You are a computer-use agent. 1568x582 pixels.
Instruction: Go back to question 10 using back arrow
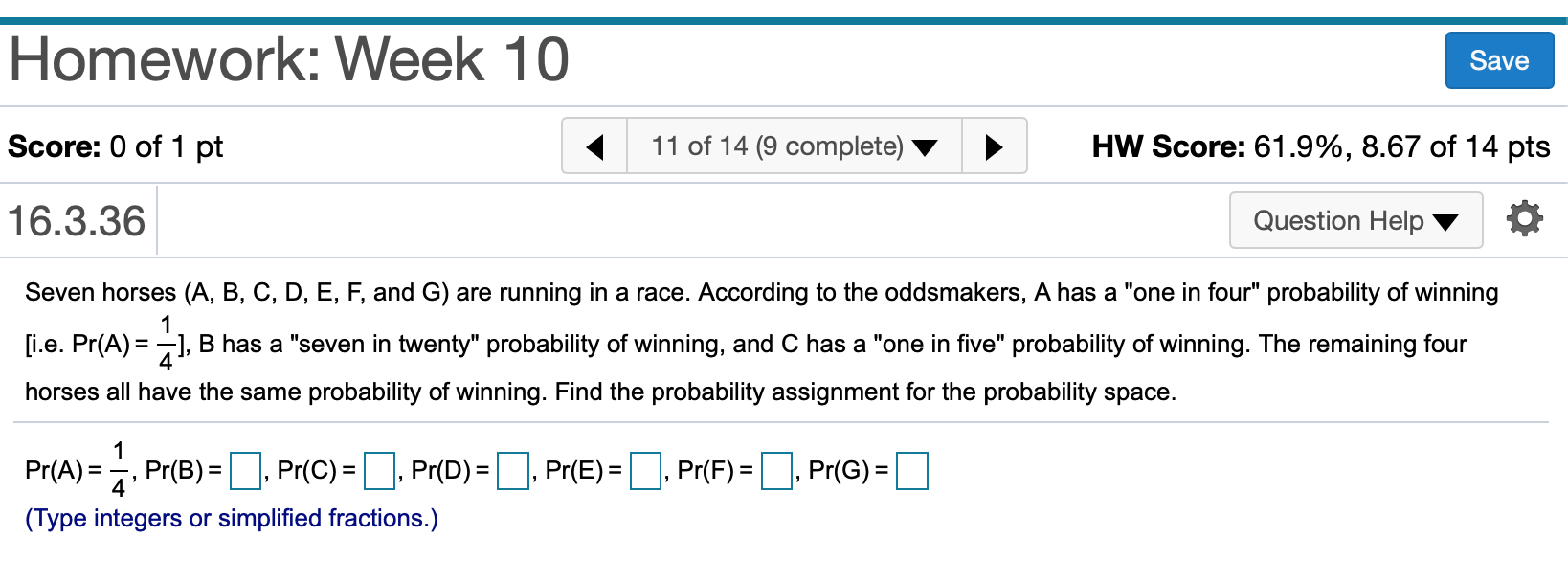pyautogui.click(x=595, y=146)
